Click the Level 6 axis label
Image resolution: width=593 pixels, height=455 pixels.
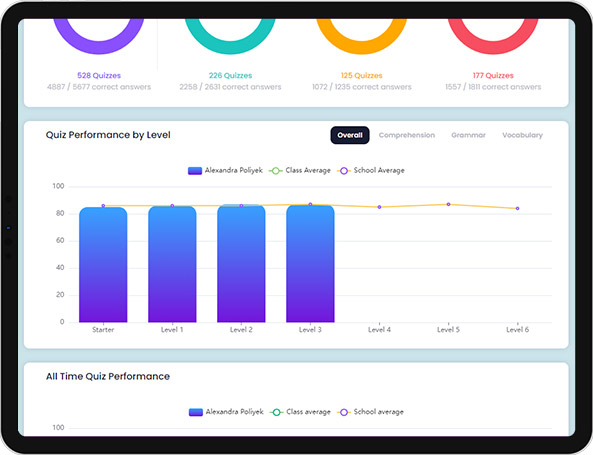click(x=517, y=329)
